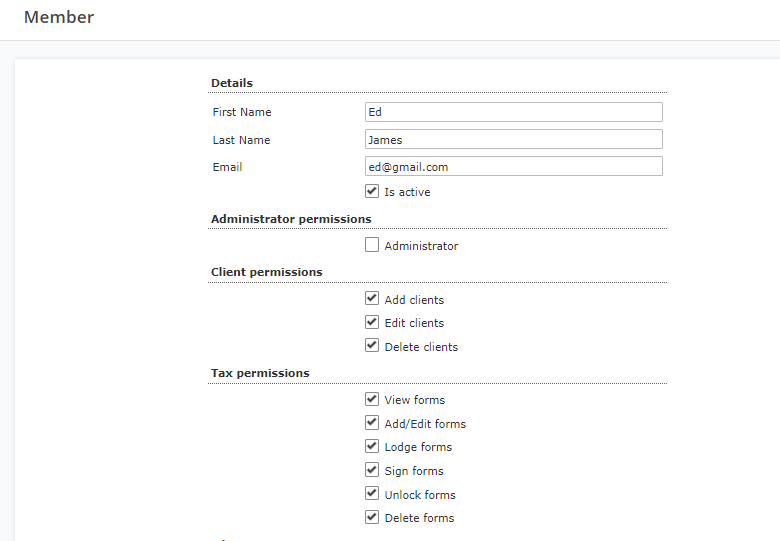Screen dimensions: 780x541
Task: Focus the Last Name text box
Action: point(513,139)
